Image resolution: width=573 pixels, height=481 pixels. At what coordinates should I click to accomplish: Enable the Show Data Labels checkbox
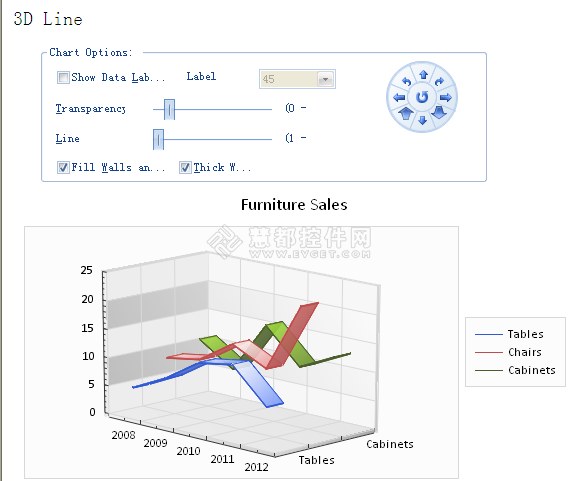tap(63, 77)
